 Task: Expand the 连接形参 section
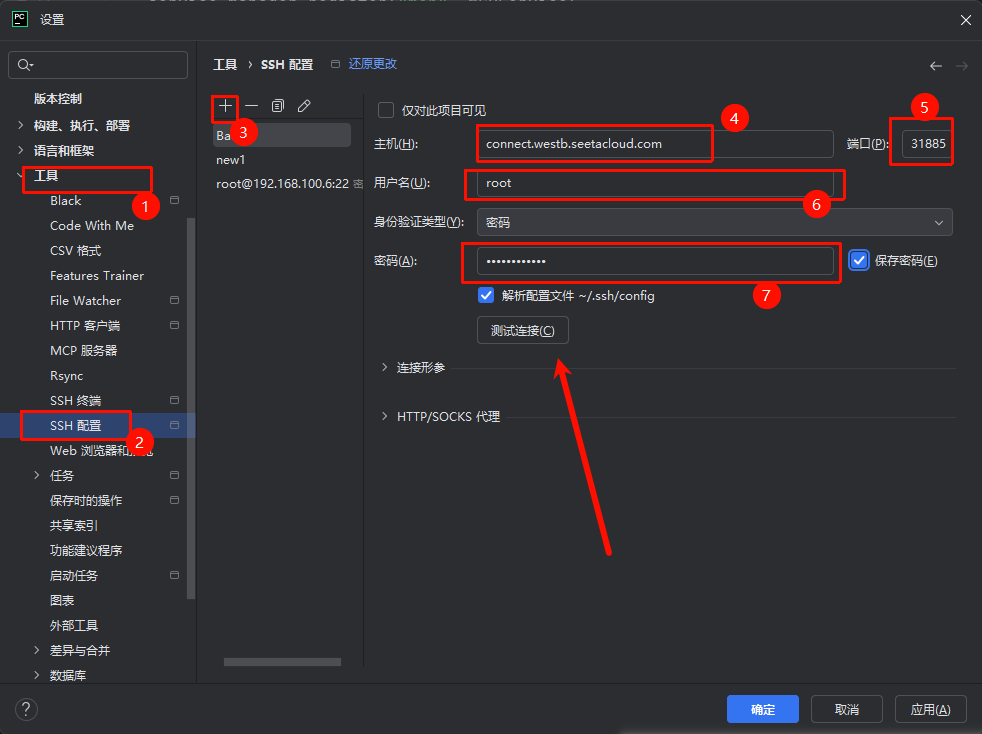(385, 368)
